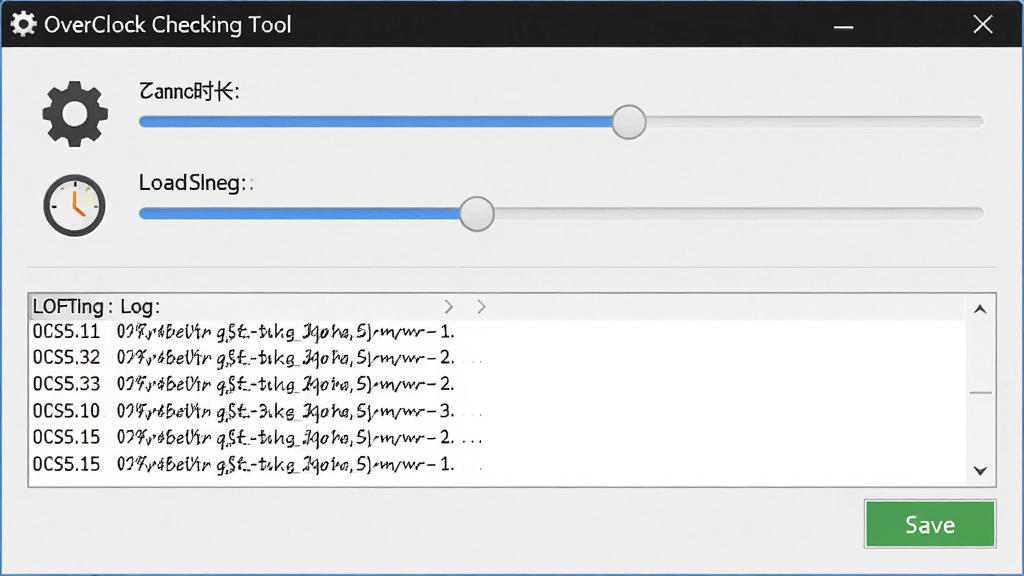Click the first chevron in the log header
The height and width of the screenshot is (576, 1024).
pyautogui.click(x=449, y=306)
